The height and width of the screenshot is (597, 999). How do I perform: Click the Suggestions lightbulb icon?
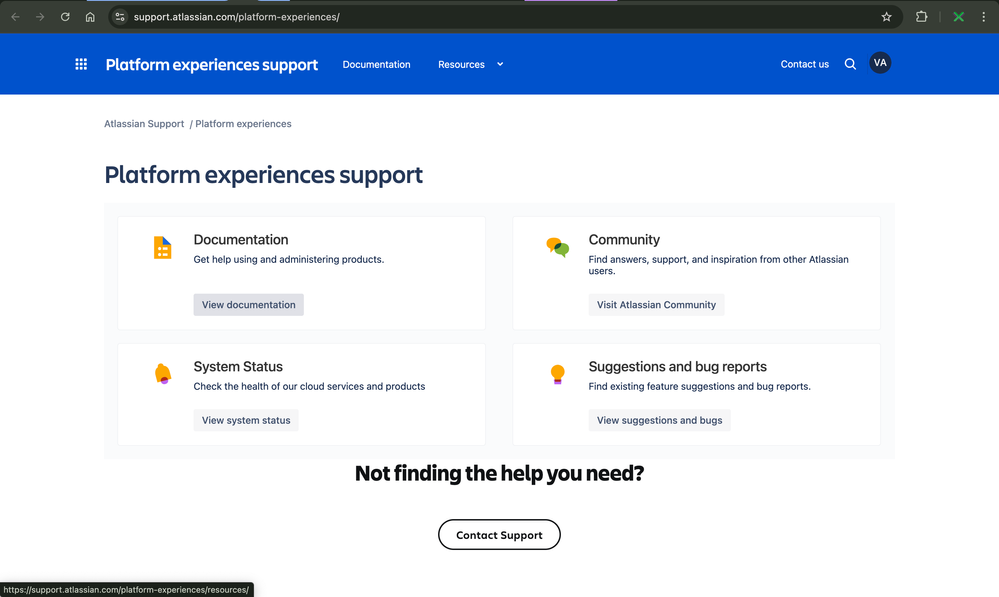point(557,374)
